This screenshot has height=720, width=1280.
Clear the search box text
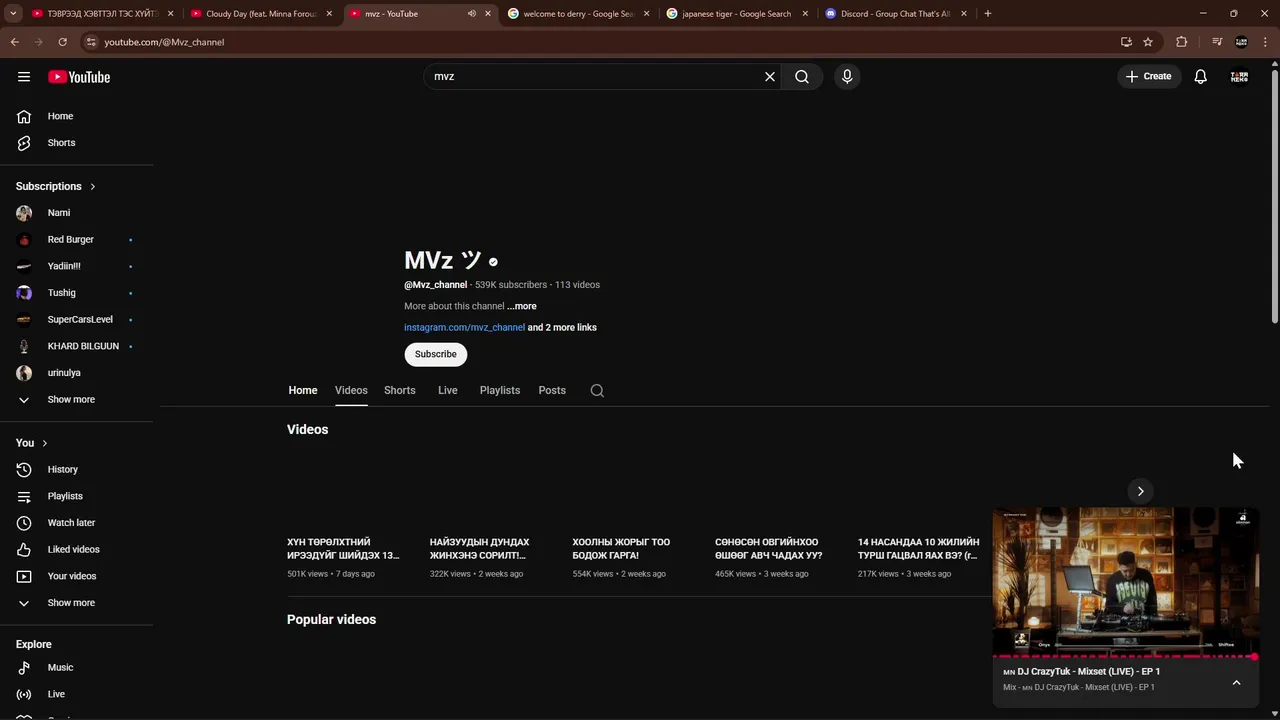point(770,77)
